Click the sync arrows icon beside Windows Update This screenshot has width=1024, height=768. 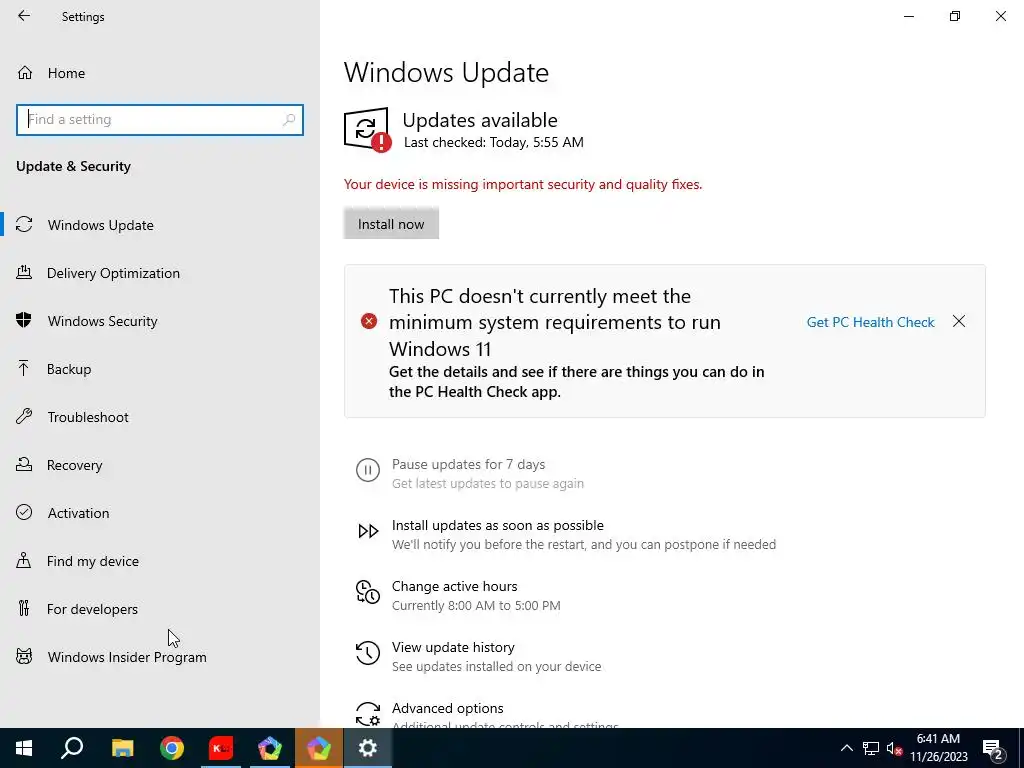pos(24,225)
